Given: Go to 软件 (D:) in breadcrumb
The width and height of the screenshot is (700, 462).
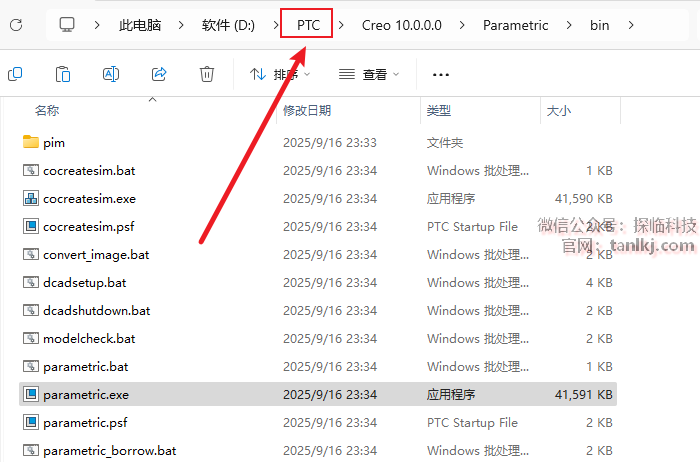Looking at the screenshot, I should (228, 25).
